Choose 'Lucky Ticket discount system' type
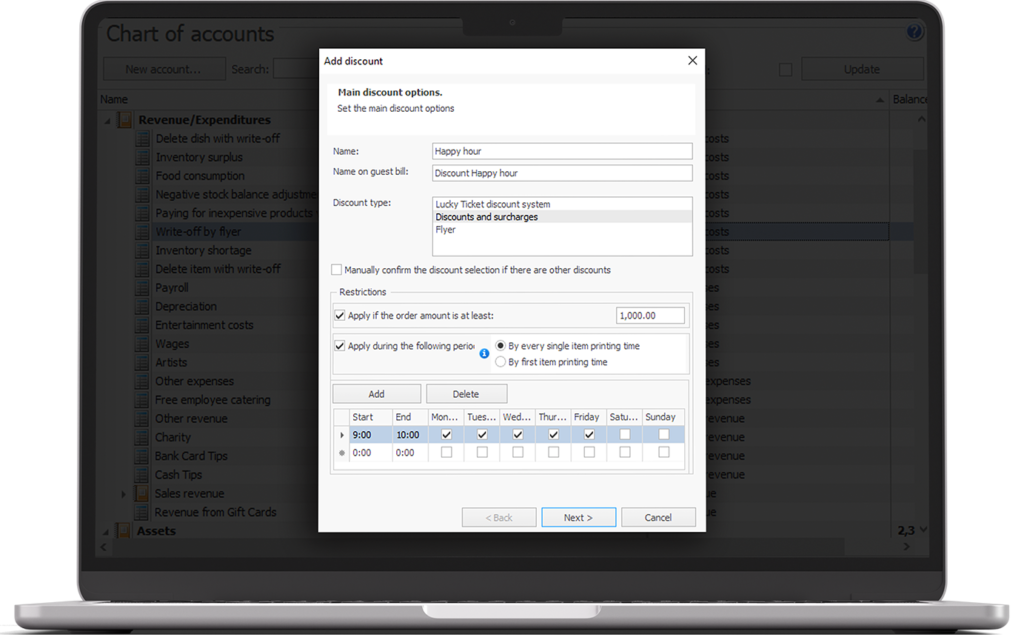 click(x=493, y=204)
